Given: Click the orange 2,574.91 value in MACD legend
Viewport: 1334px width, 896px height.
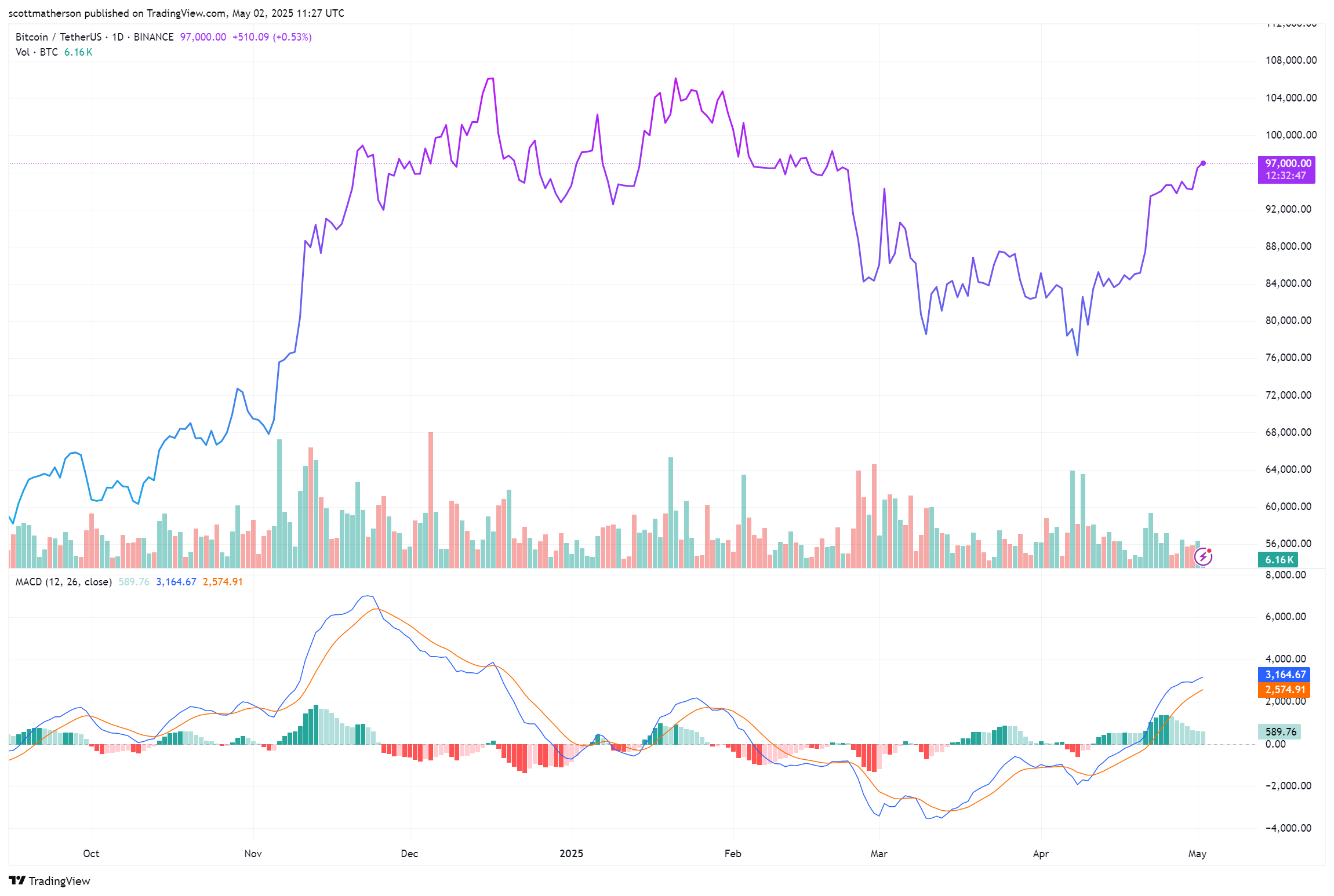Looking at the screenshot, I should [x=223, y=582].
